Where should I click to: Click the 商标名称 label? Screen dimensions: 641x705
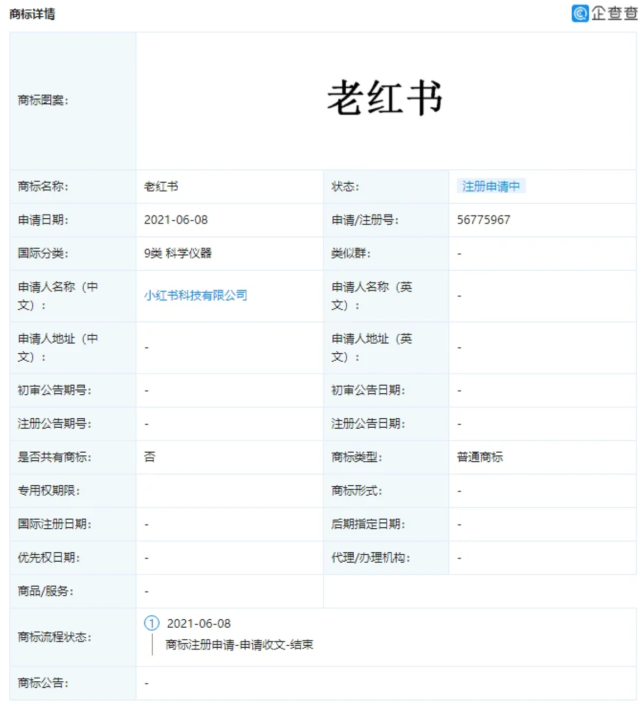(x=43, y=186)
